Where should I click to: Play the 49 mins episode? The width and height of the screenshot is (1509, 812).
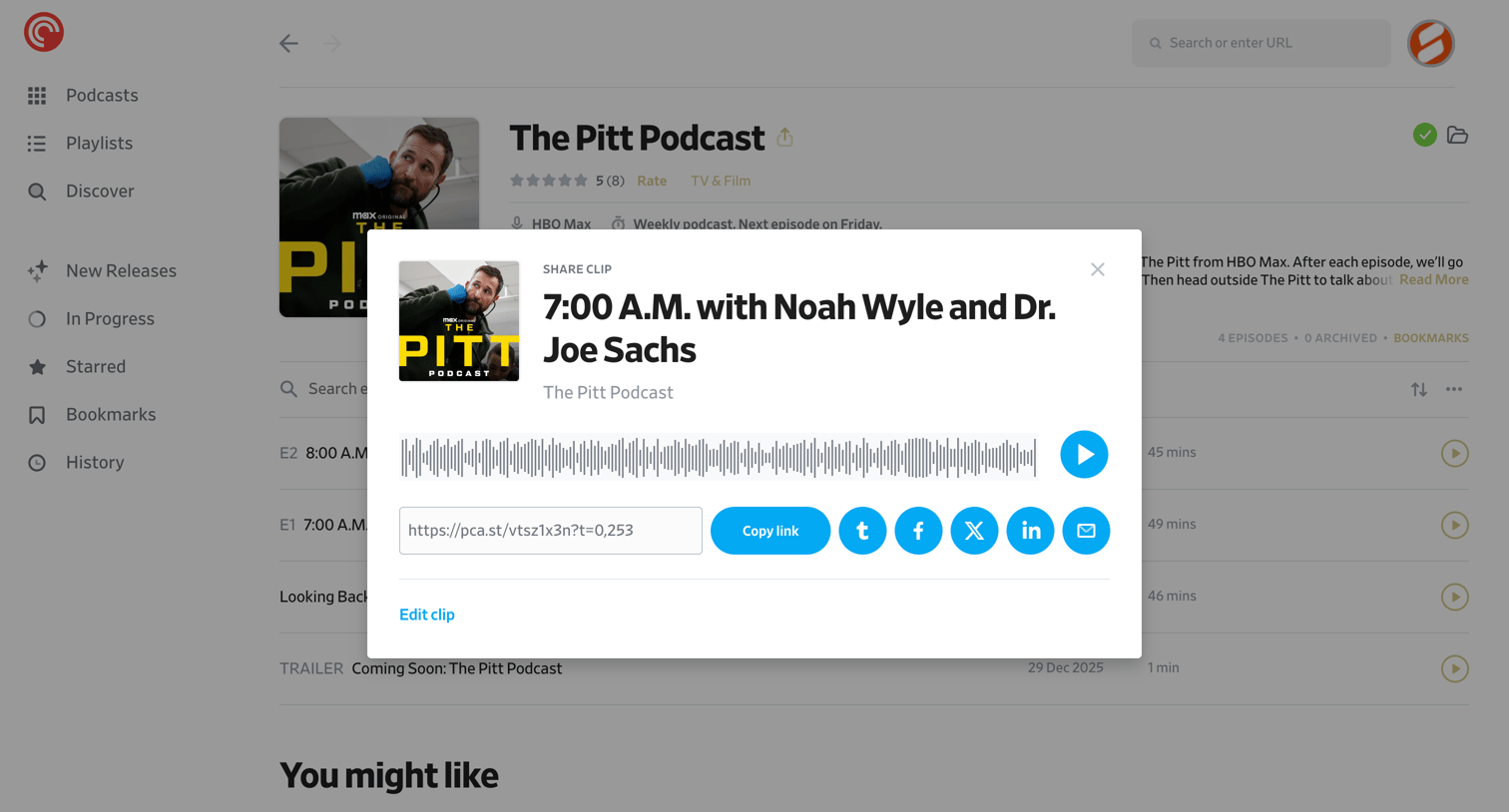tap(1455, 525)
